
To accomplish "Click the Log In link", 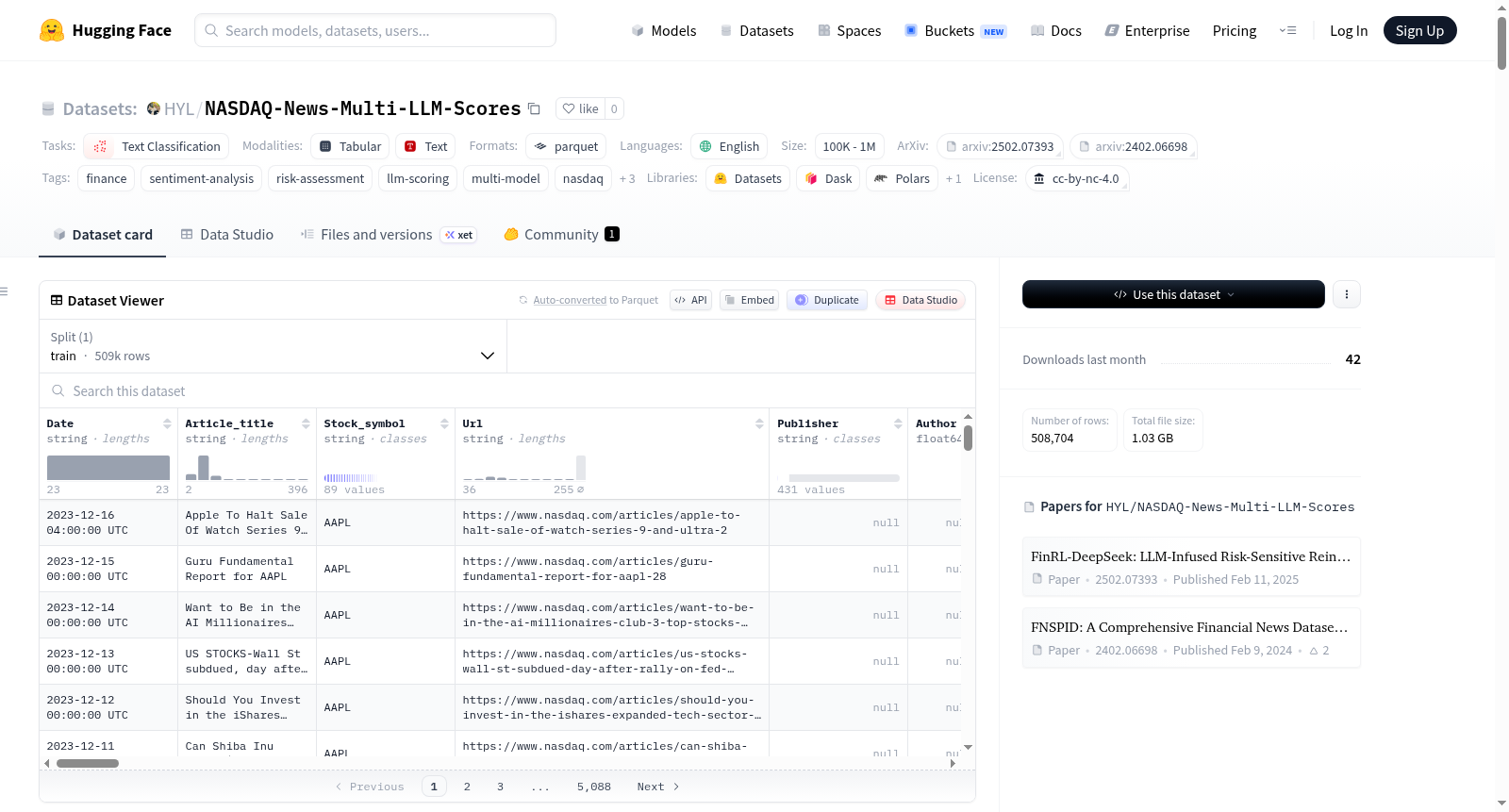I will pyautogui.click(x=1349, y=30).
